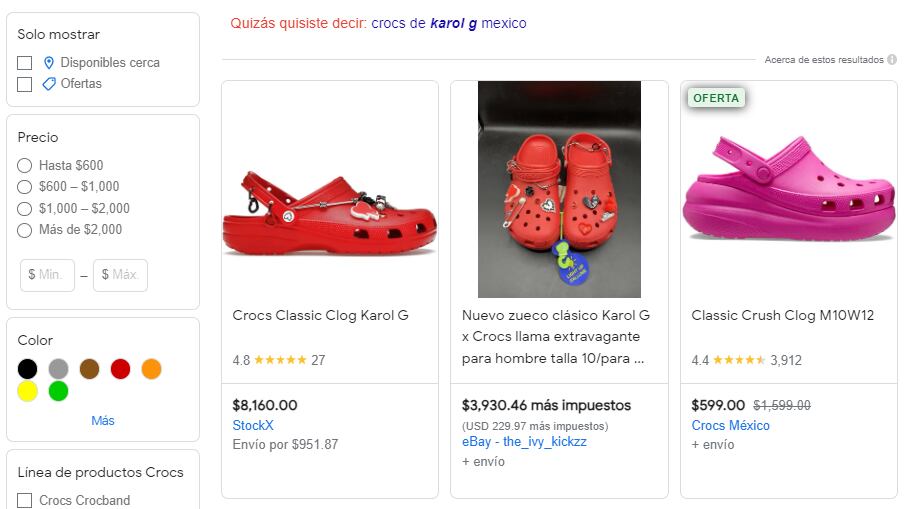Select the 'Más de $2,000' price option
Screen dimensions: 915x509
click(x=25, y=230)
